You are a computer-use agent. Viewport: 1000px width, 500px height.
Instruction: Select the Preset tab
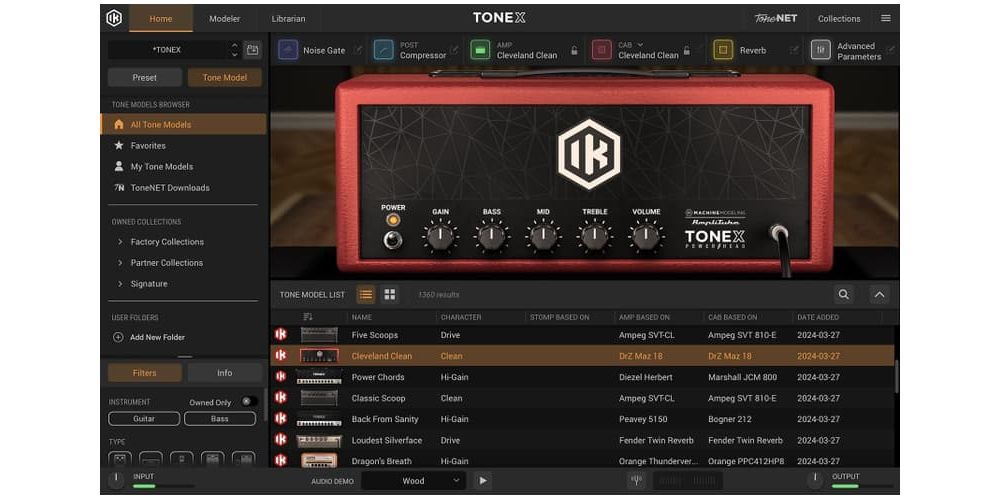point(145,78)
